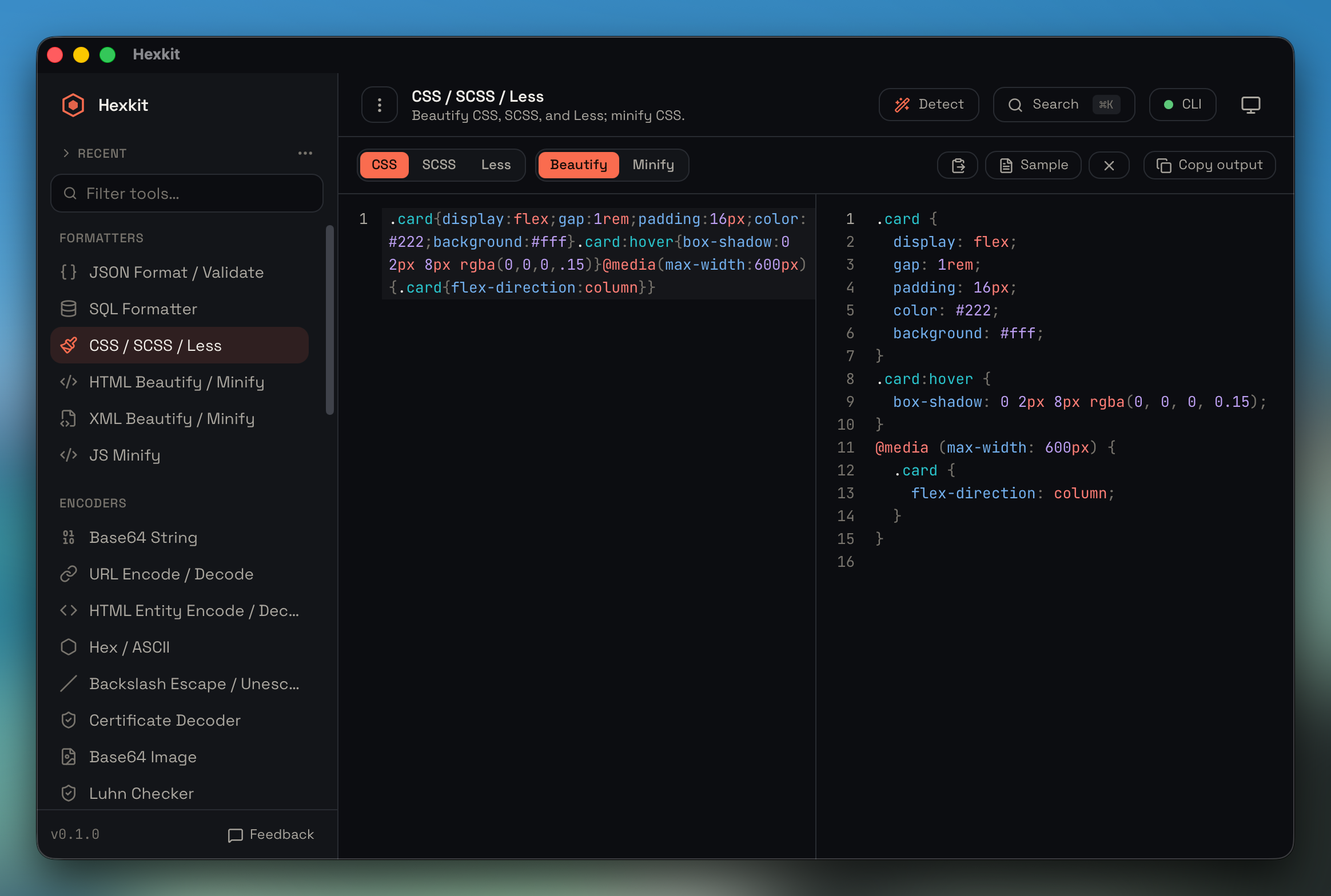Click the HTML Entity angle brackets icon
Image resolution: width=1331 pixels, height=896 pixels.
pos(69,611)
